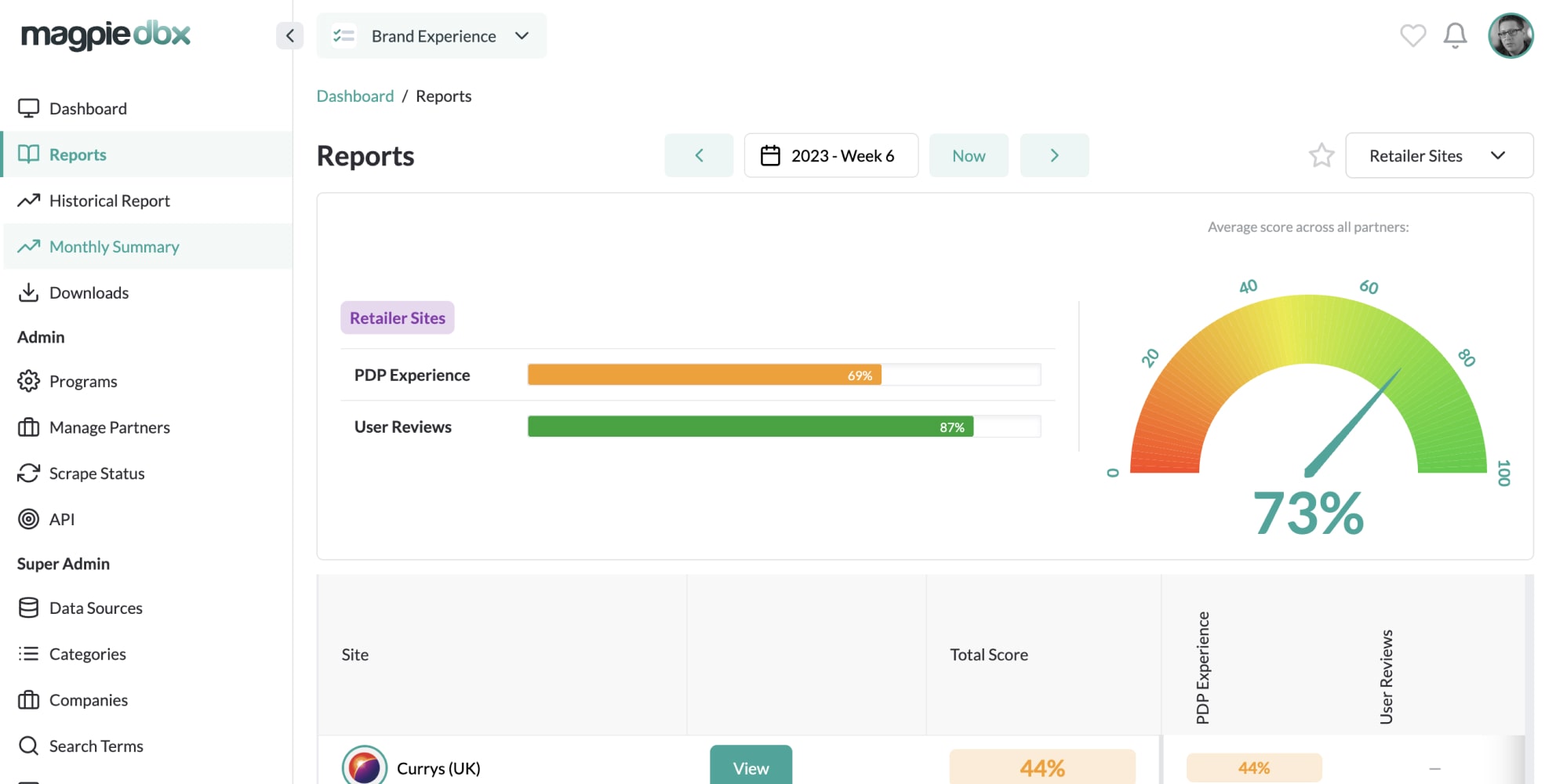Click the User Reviews row label
Screen dimensions: 1556x784
pos(402,426)
